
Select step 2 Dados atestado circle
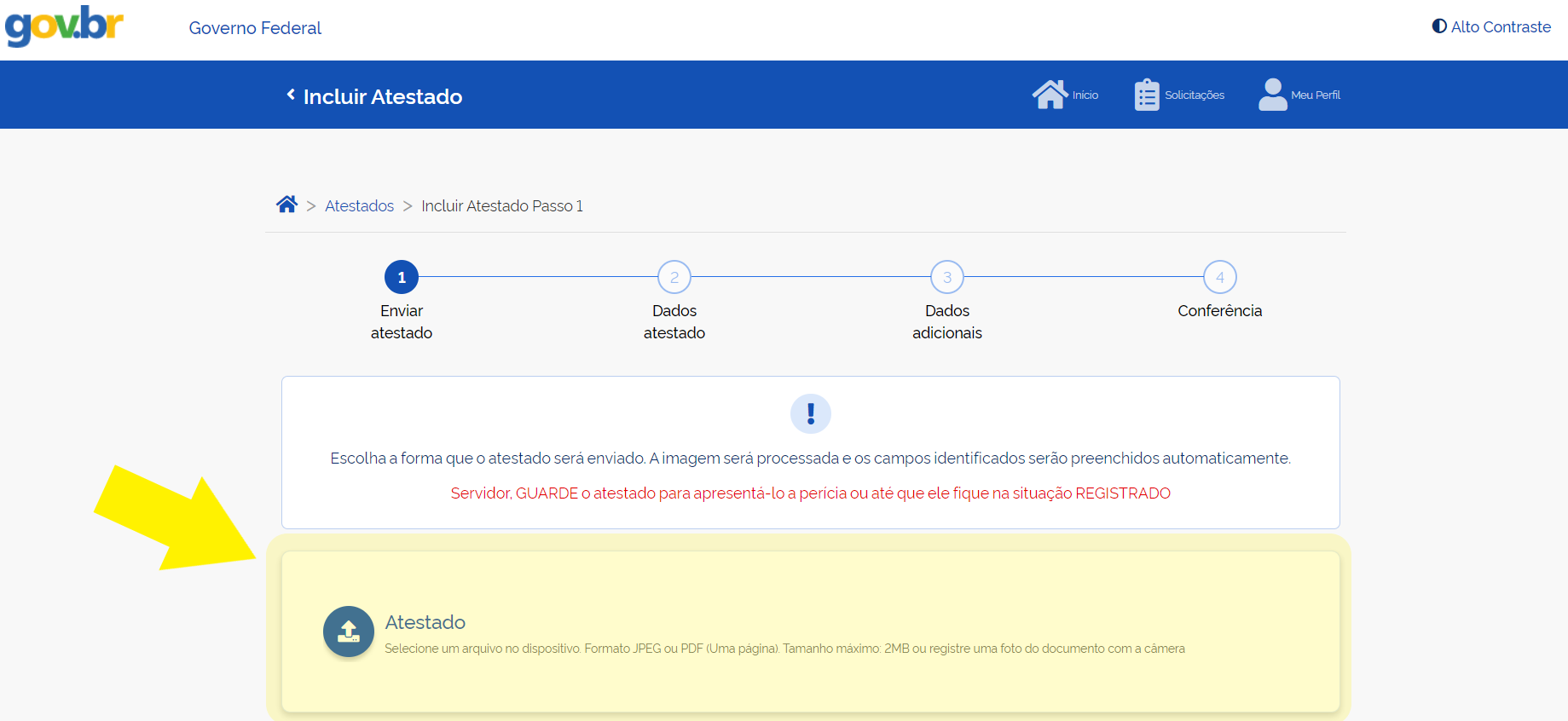point(674,277)
